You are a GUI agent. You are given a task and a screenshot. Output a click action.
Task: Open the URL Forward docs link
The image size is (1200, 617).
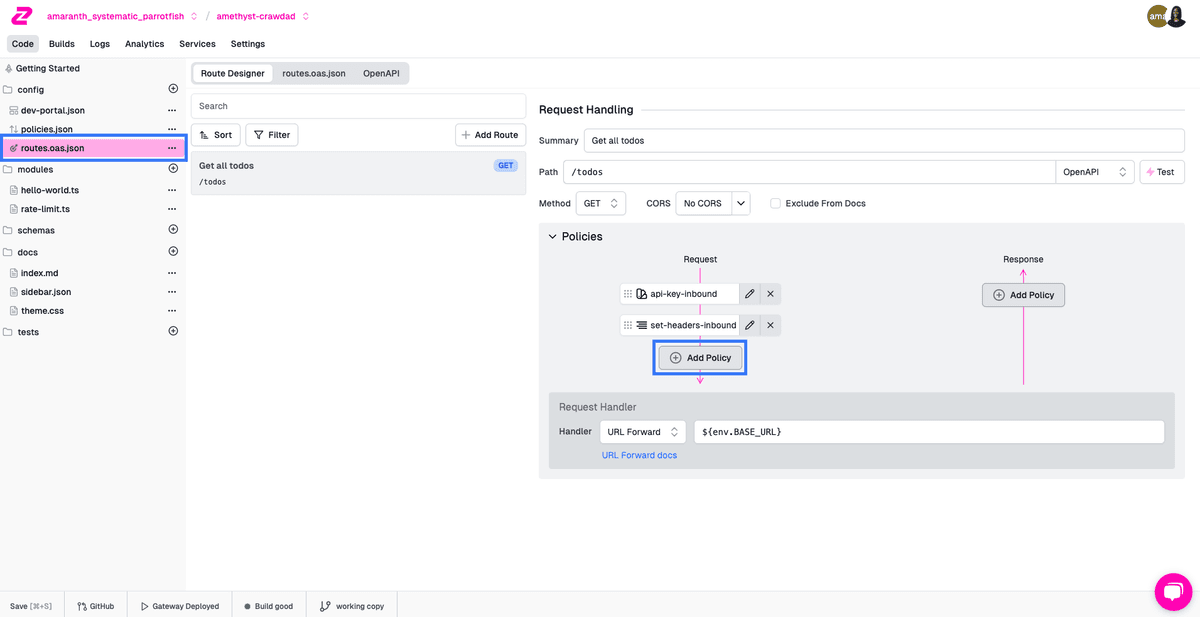coord(639,455)
